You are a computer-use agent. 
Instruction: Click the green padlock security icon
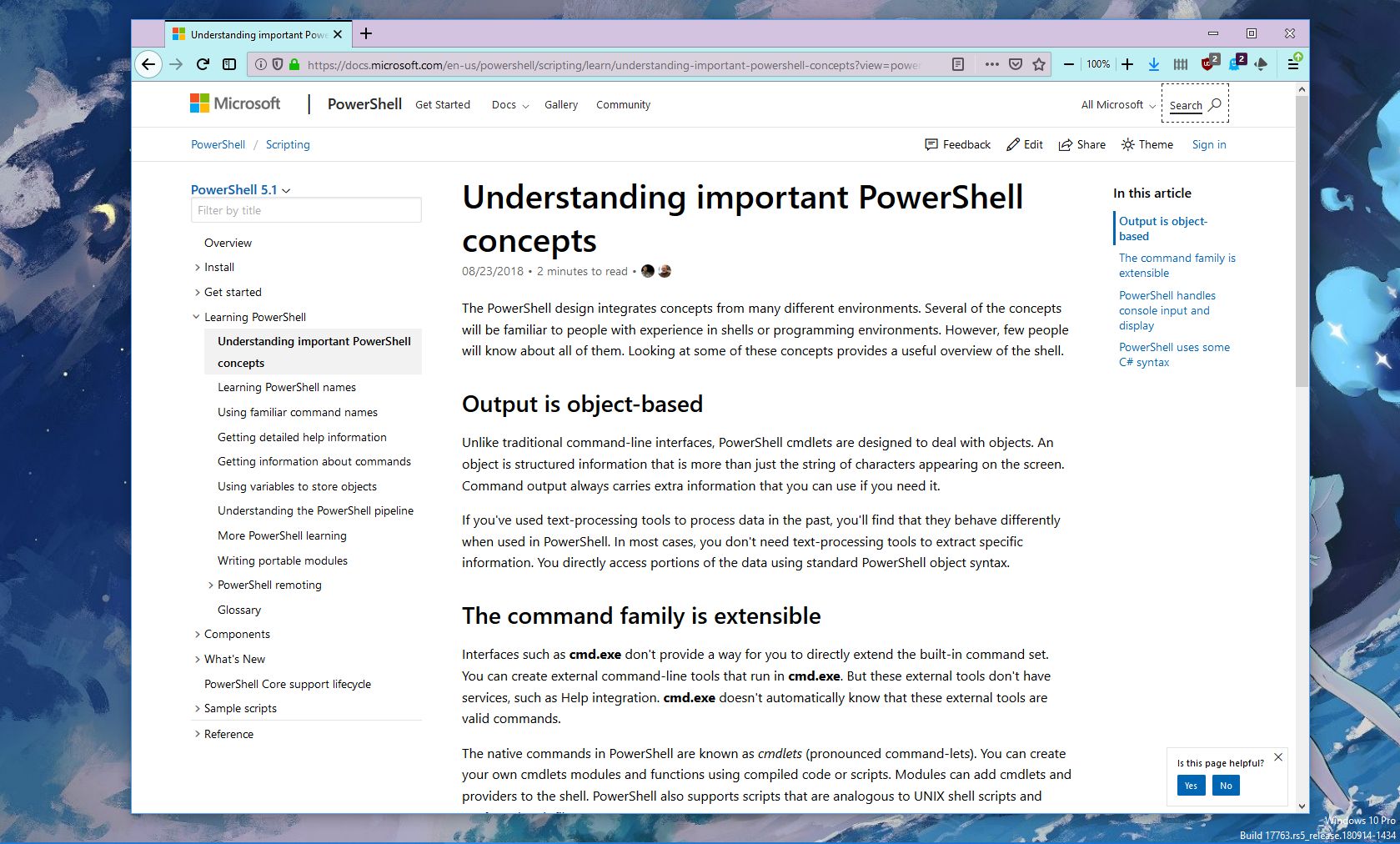[x=294, y=64]
